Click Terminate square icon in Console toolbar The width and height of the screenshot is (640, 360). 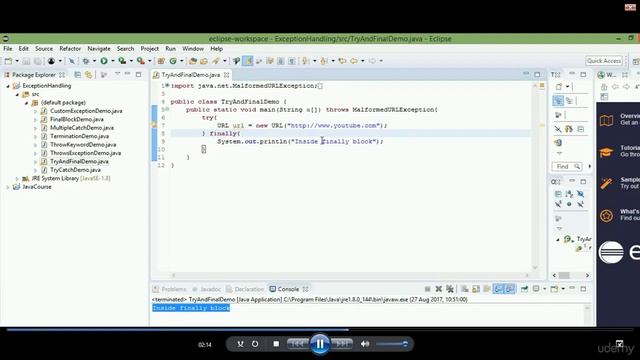(x=427, y=289)
